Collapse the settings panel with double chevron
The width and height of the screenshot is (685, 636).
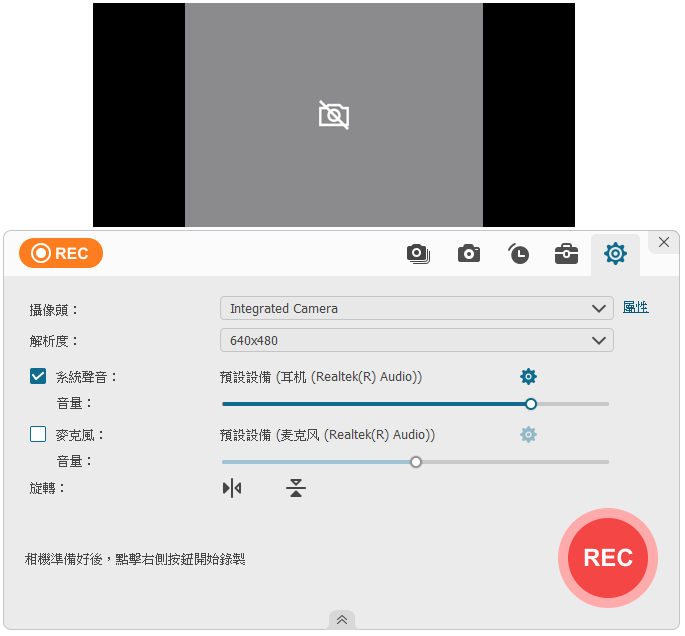tap(342, 619)
